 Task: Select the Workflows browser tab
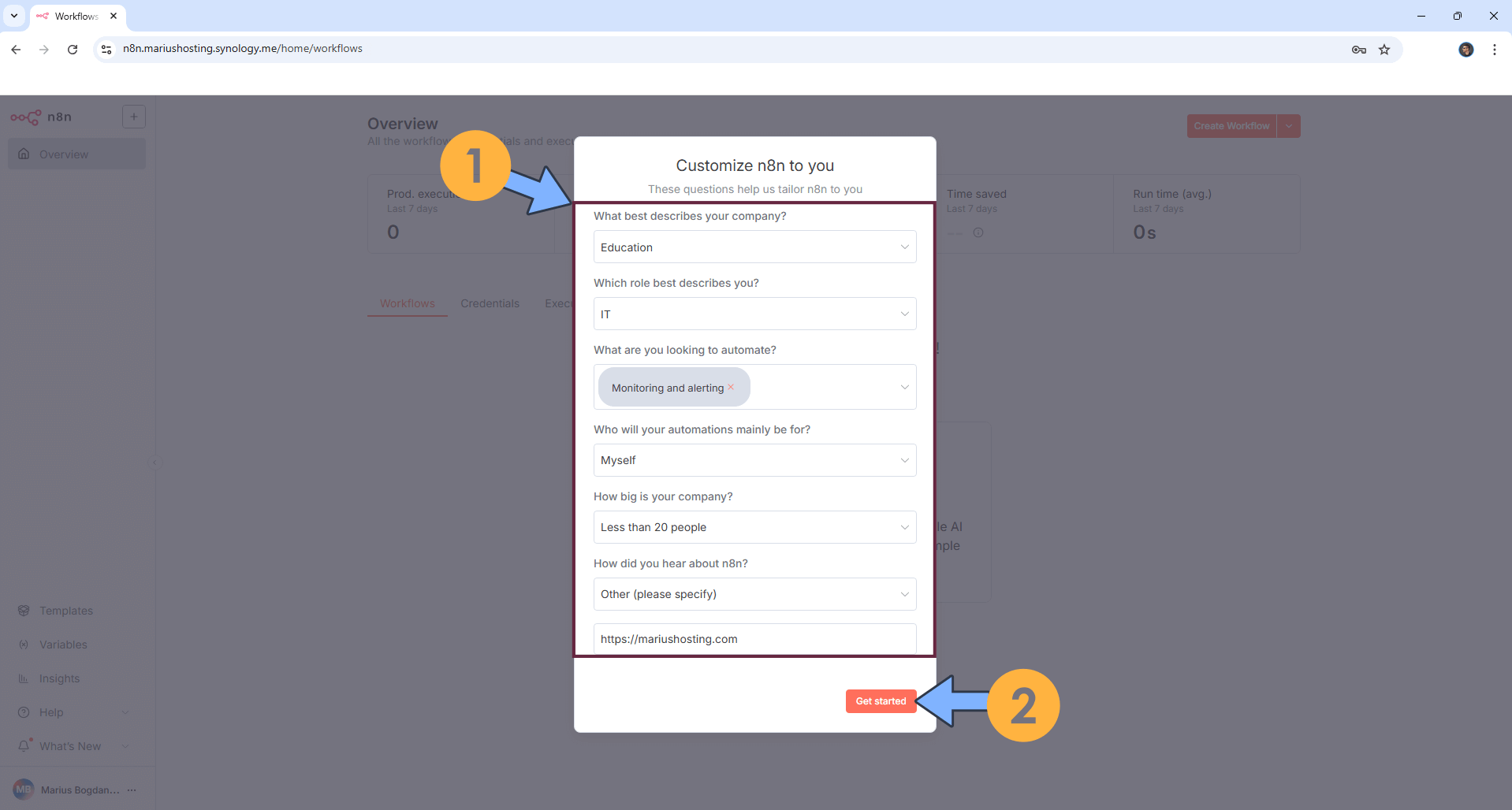(x=77, y=17)
